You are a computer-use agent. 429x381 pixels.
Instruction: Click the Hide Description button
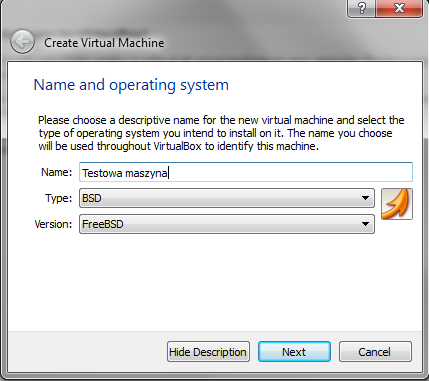pos(208,352)
